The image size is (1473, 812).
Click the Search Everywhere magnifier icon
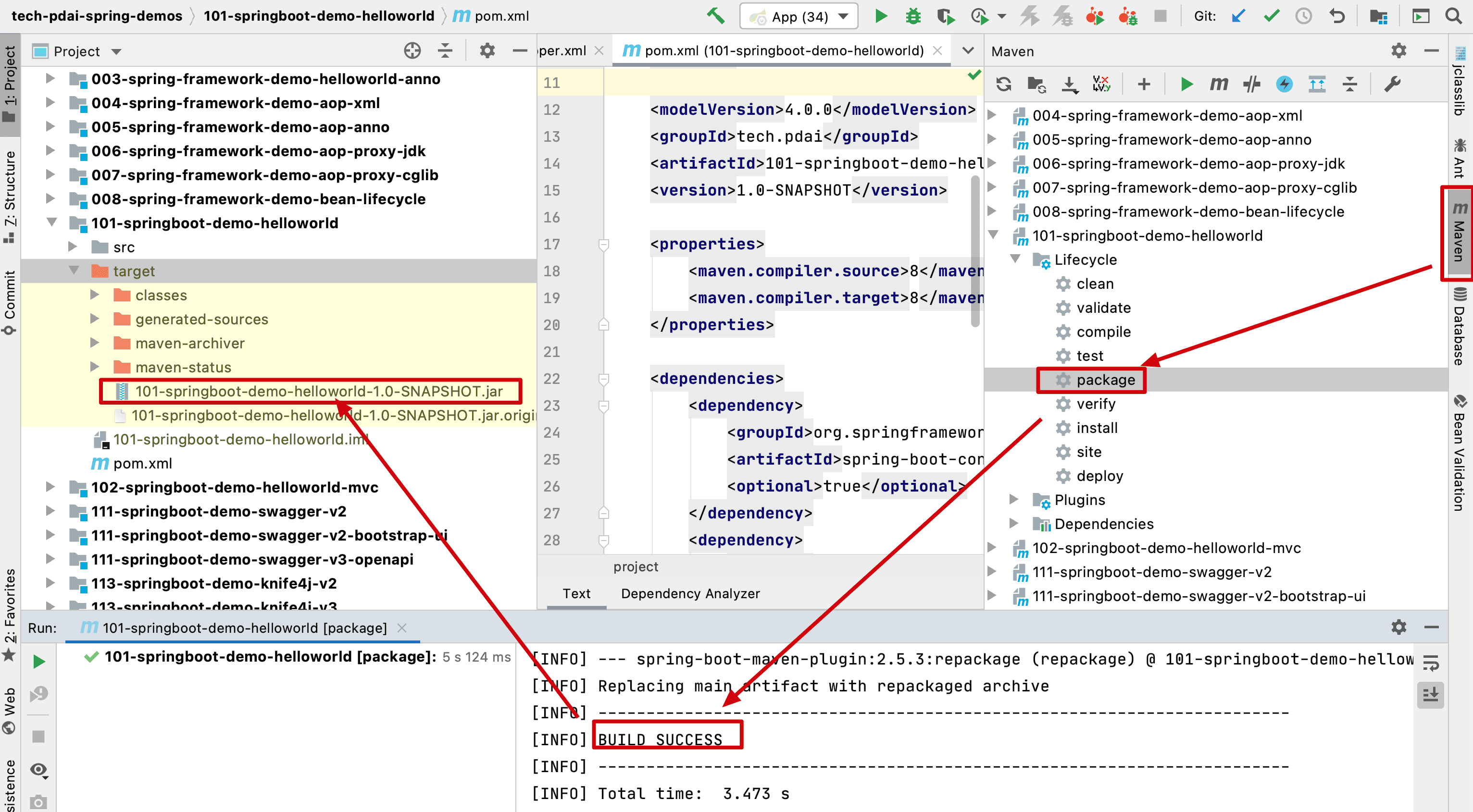pyautogui.click(x=1453, y=16)
